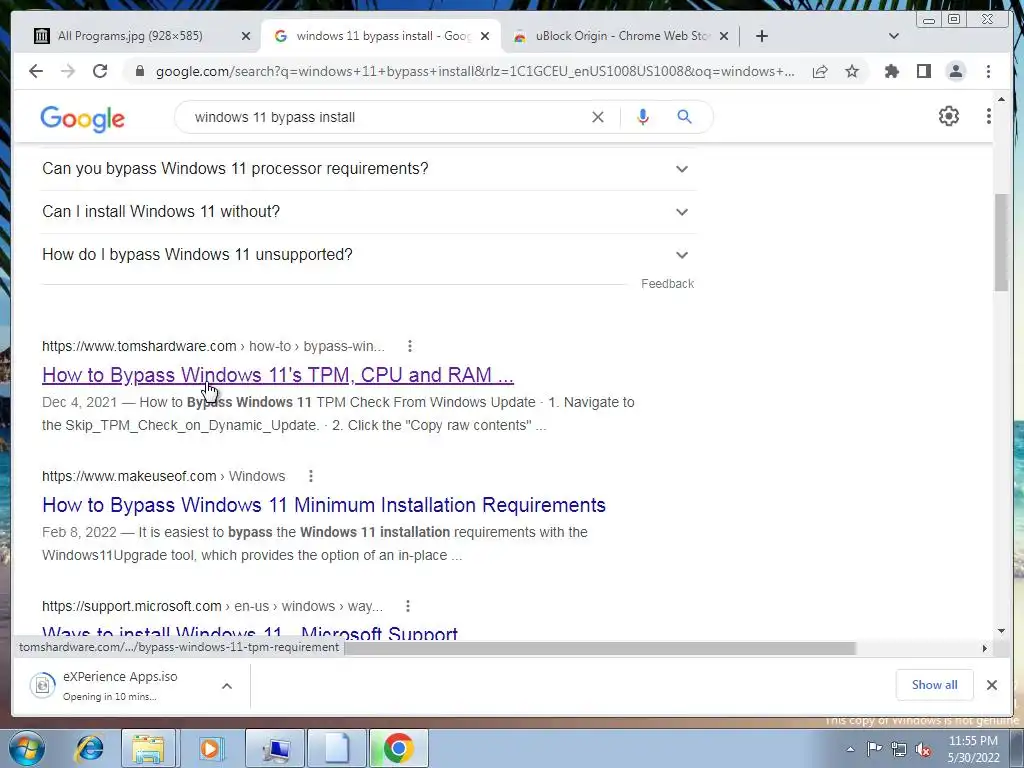The width and height of the screenshot is (1024, 768).
Task: Expand 'Can you bypass Windows 11 processor requirements?'
Action: click(x=369, y=168)
